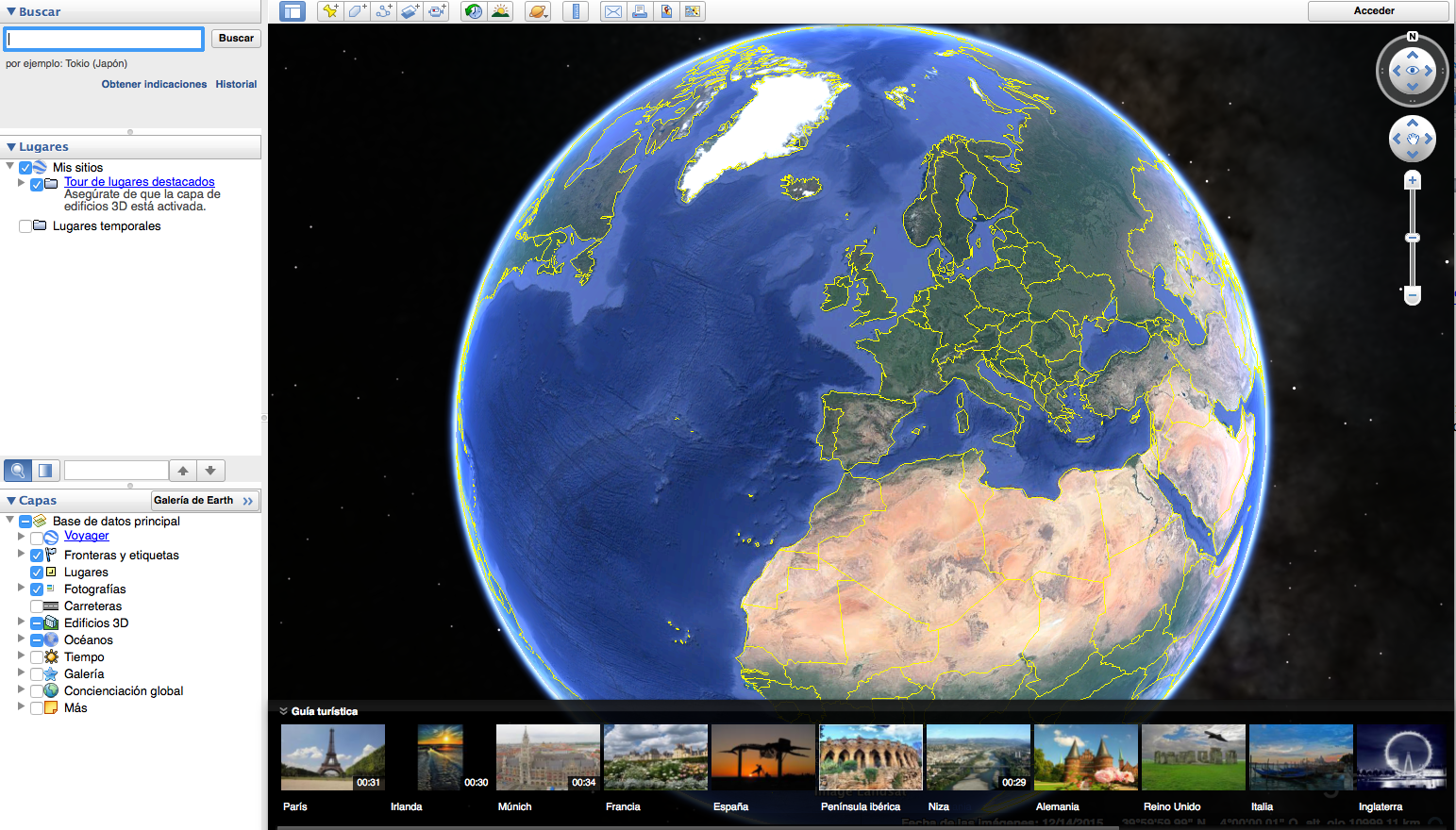The height and width of the screenshot is (830, 1456).
Task: Expand the Fronteras y etiquetas layer
Action: 21,554
